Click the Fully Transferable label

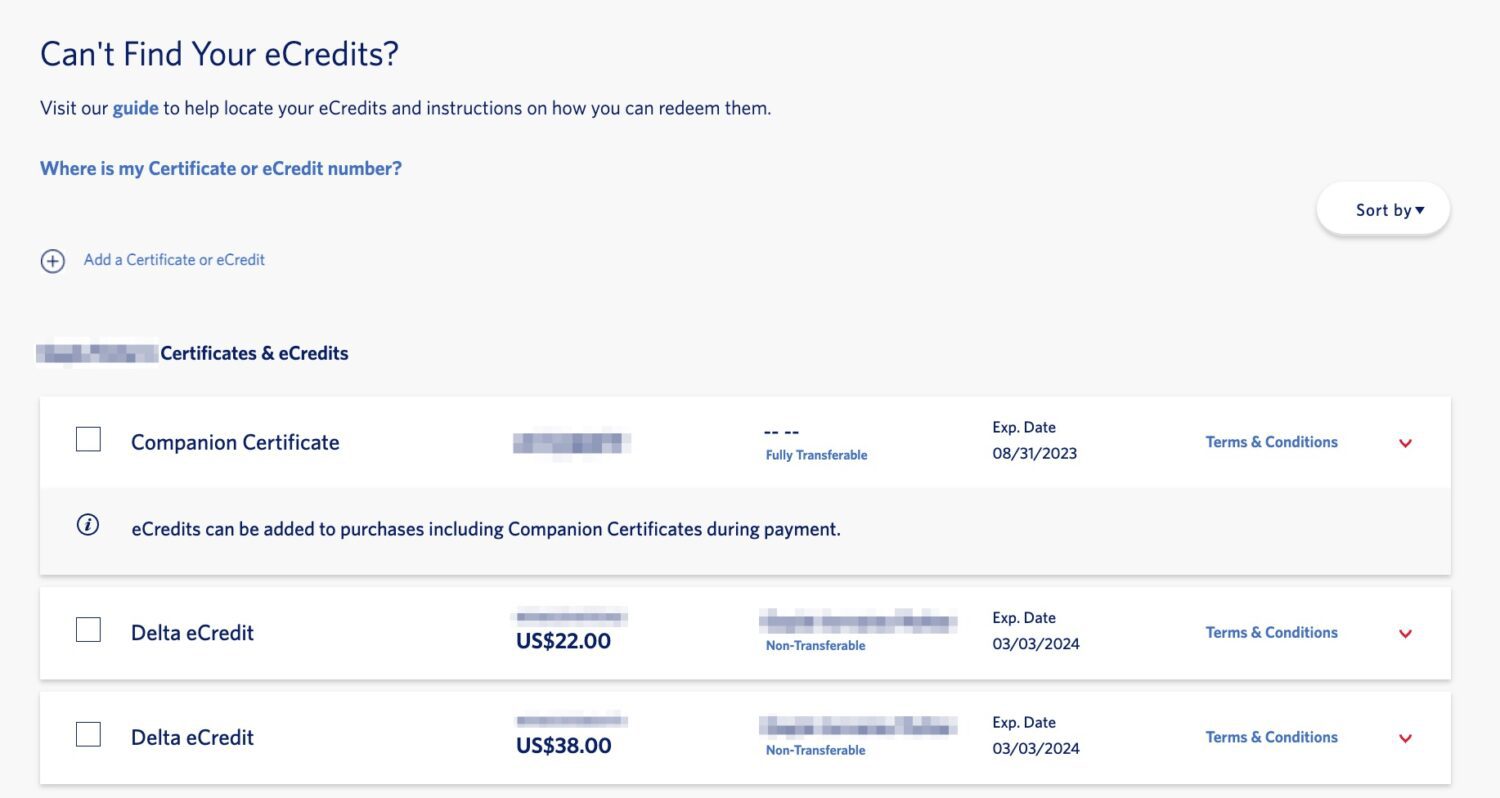816,454
